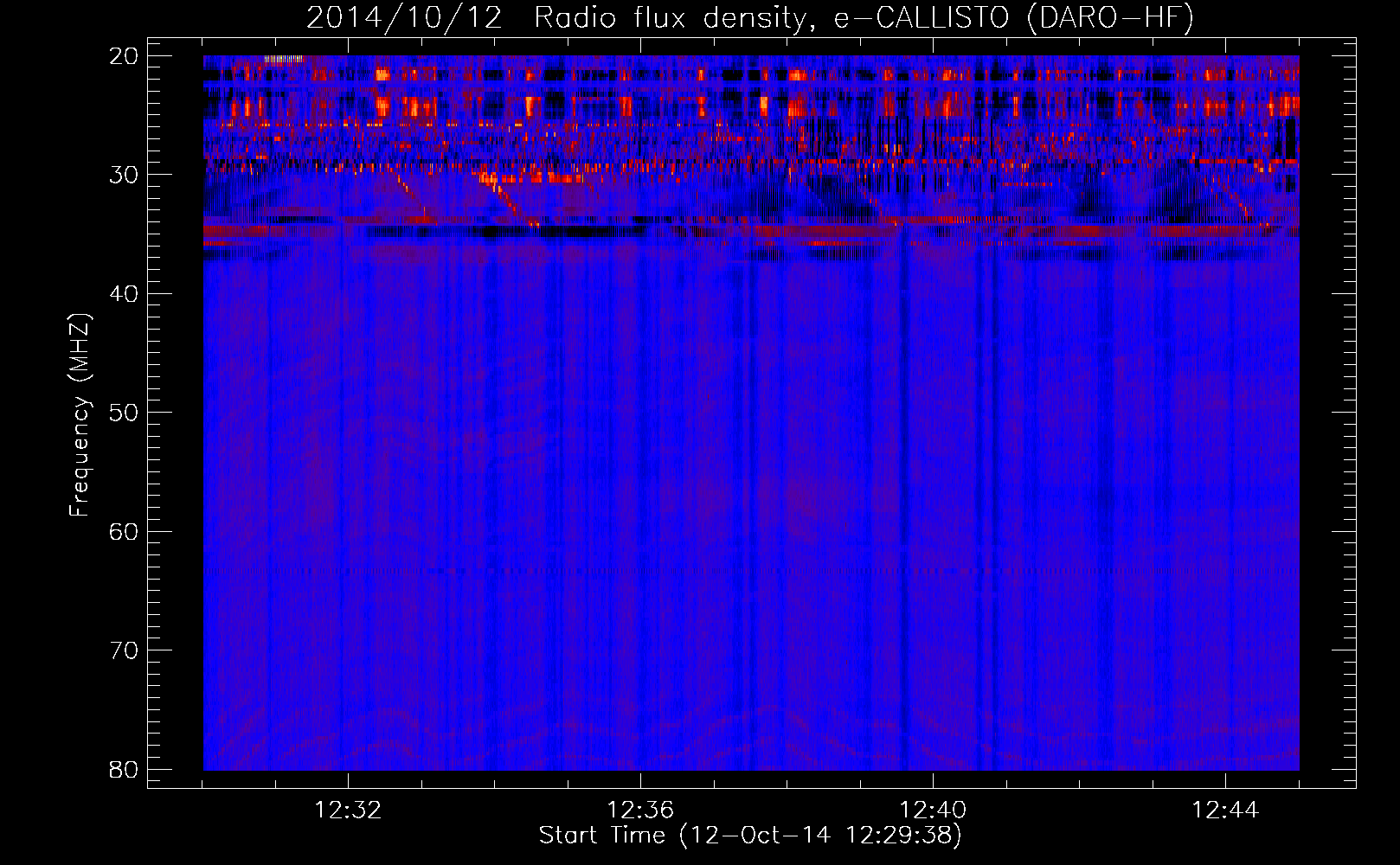The image size is (1400, 865).
Task: Select the 12:32 time tick label
Action: coord(348,811)
